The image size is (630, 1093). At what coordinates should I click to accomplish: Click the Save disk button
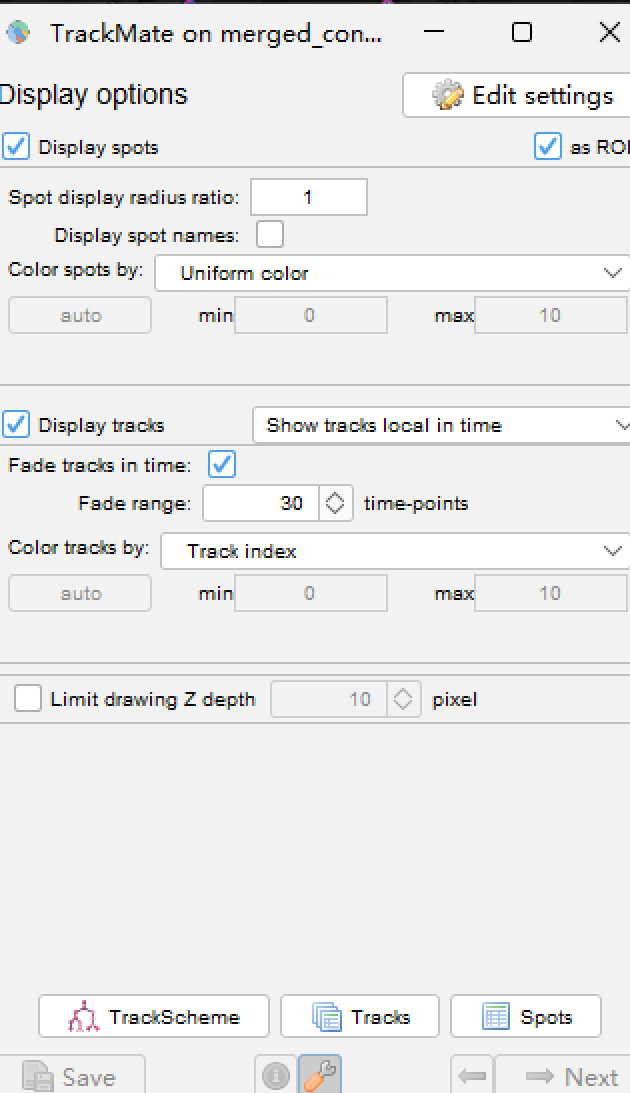[x=70, y=1077]
